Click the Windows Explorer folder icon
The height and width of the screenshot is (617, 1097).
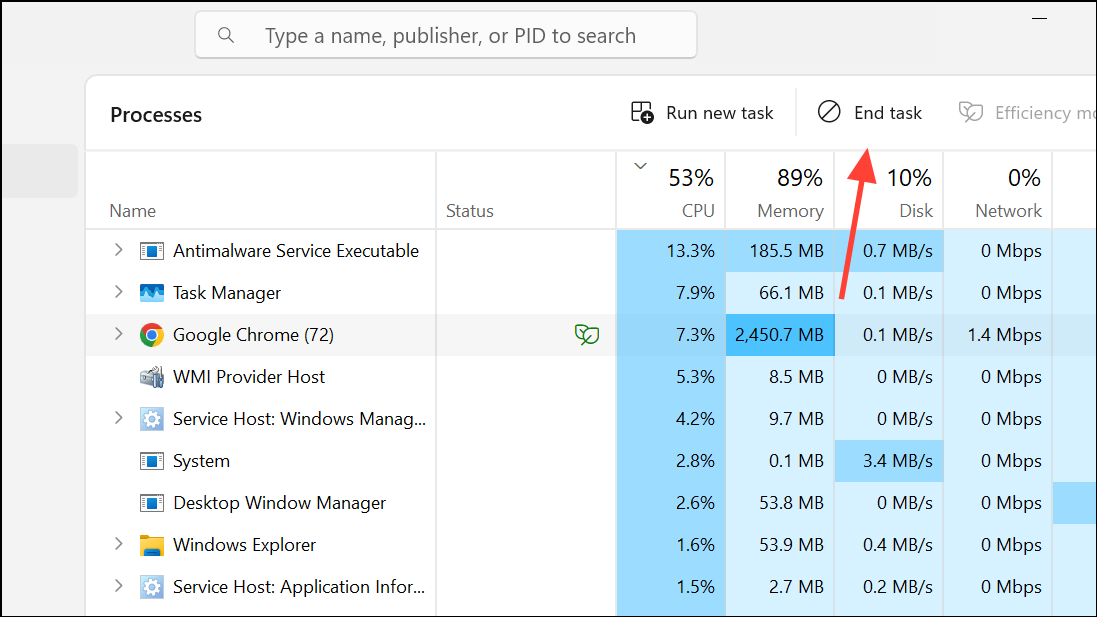click(152, 544)
